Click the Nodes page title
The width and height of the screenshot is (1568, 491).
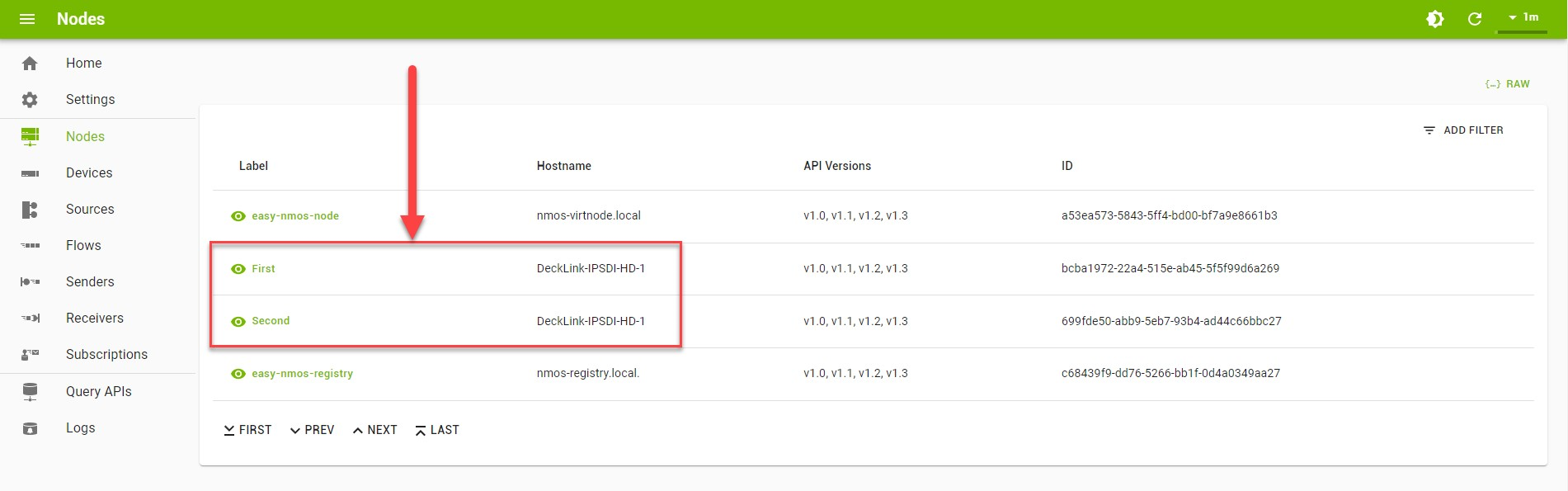[81, 19]
